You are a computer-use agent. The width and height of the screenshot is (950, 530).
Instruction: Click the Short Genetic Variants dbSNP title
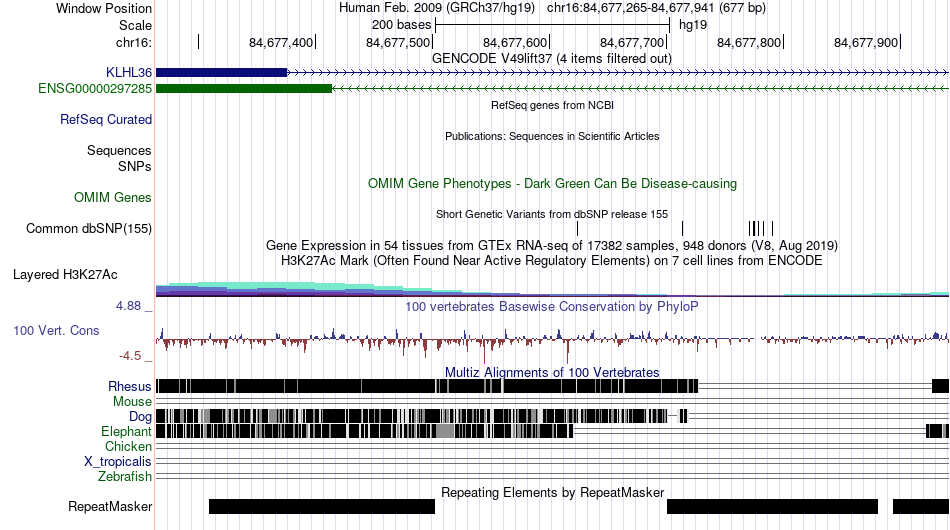pos(552,214)
